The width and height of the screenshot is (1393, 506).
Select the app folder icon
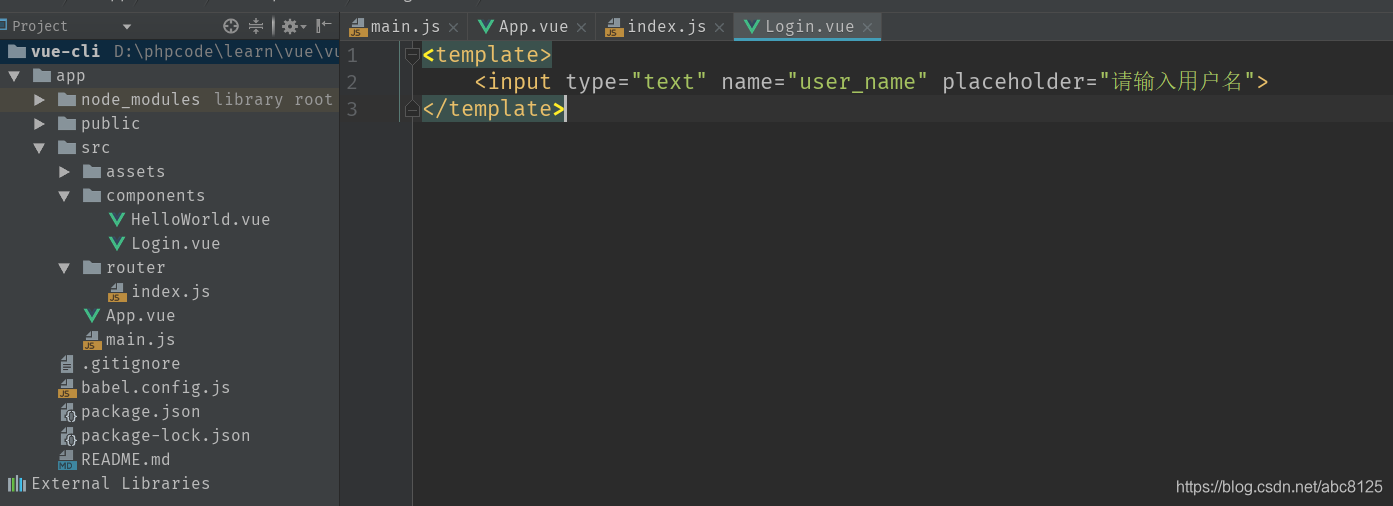41,75
